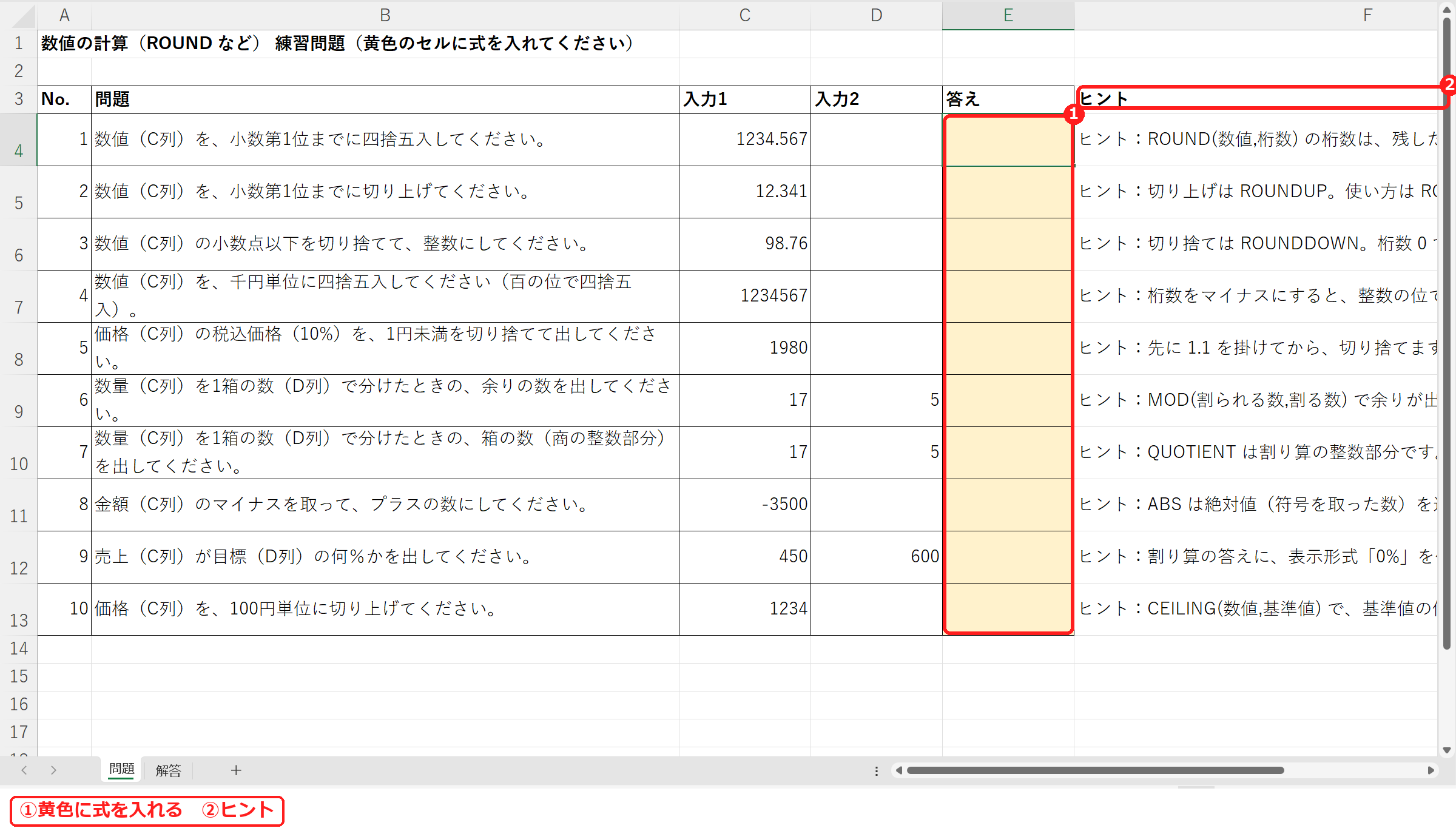Click cell containing 1234567
The image size is (1456, 831).
(745, 297)
